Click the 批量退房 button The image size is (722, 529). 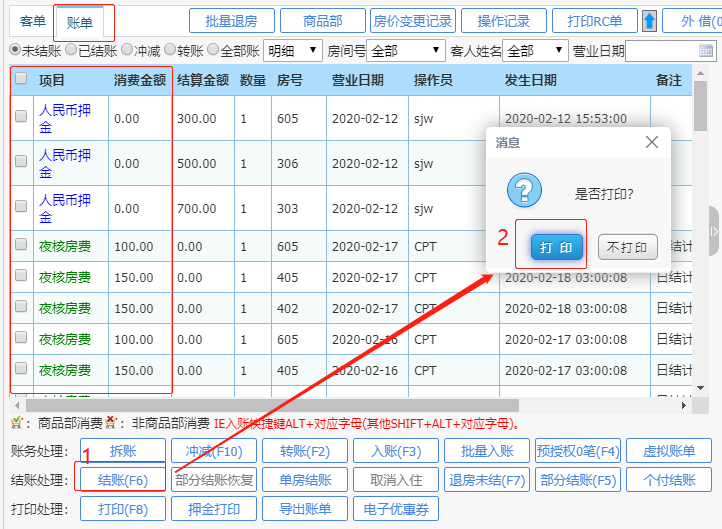232,21
